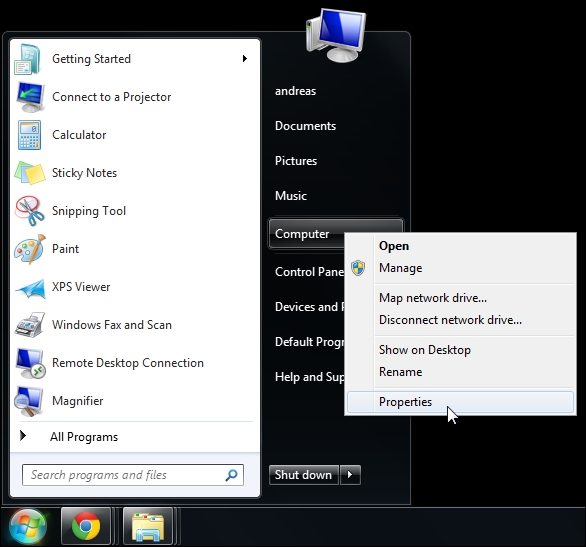
Task: Click the computer user picture icon
Action: tap(336, 35)
